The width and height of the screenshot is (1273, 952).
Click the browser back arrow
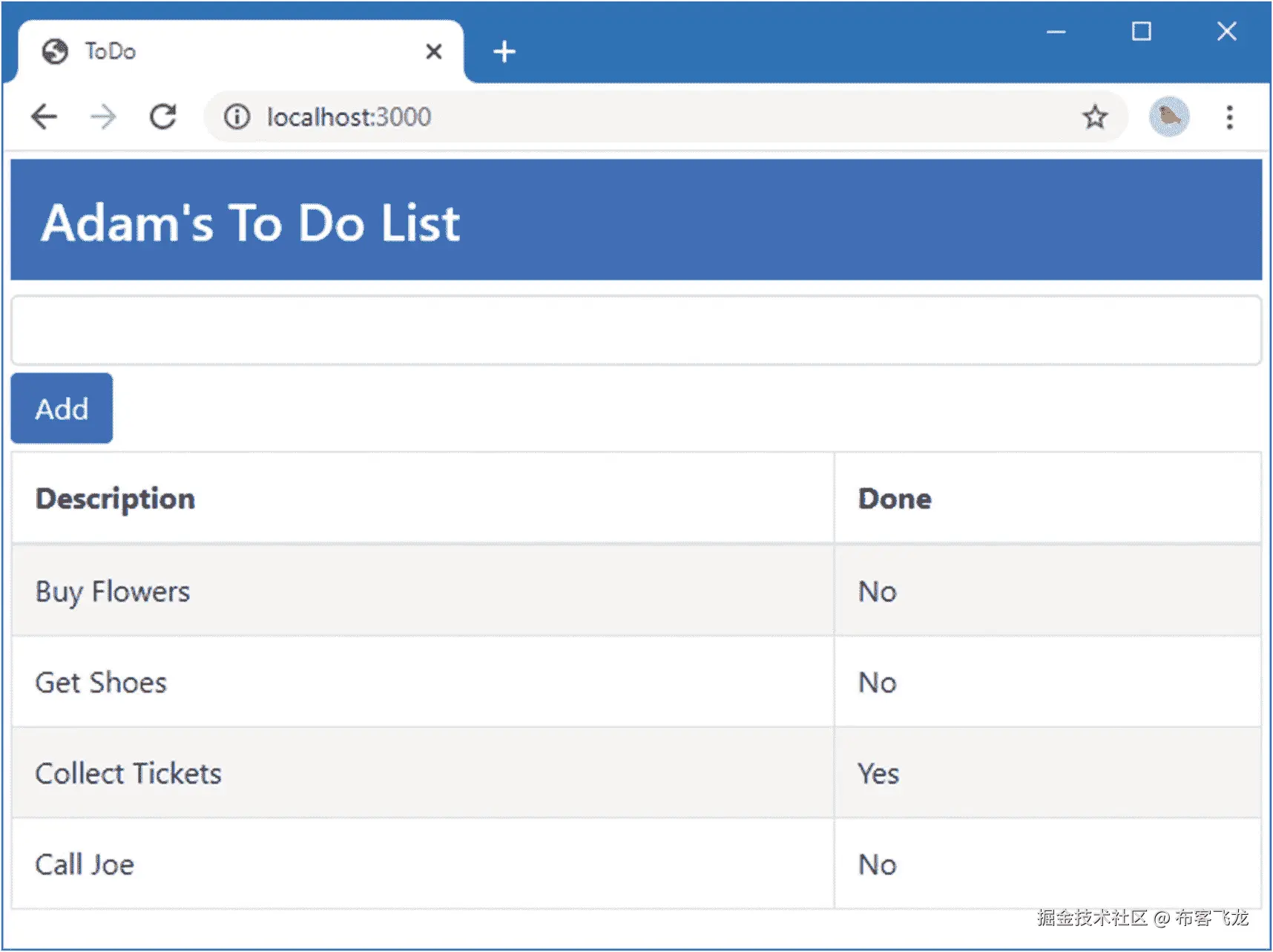pyautogui.click(x=45, y=117)
